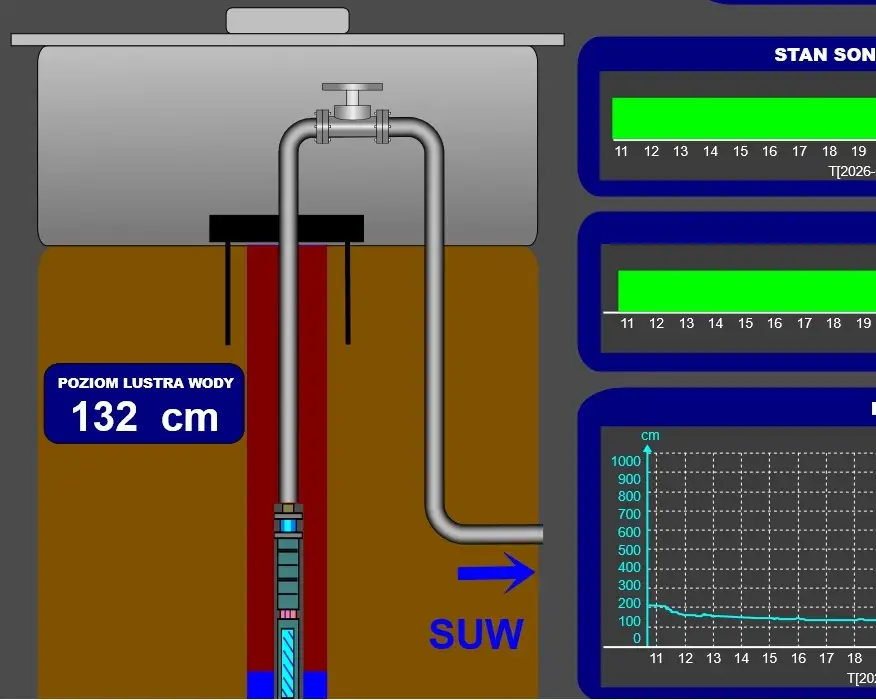Click hour 15 under the STAN SON chart
The image size is (876, 700).
coord(740,151)
